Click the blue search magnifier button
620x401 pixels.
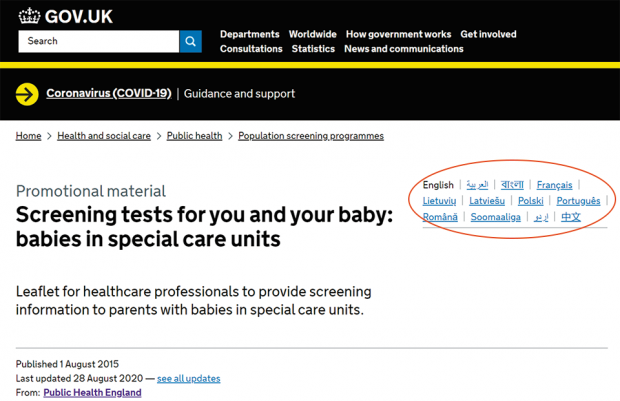(x=191, y=41)
